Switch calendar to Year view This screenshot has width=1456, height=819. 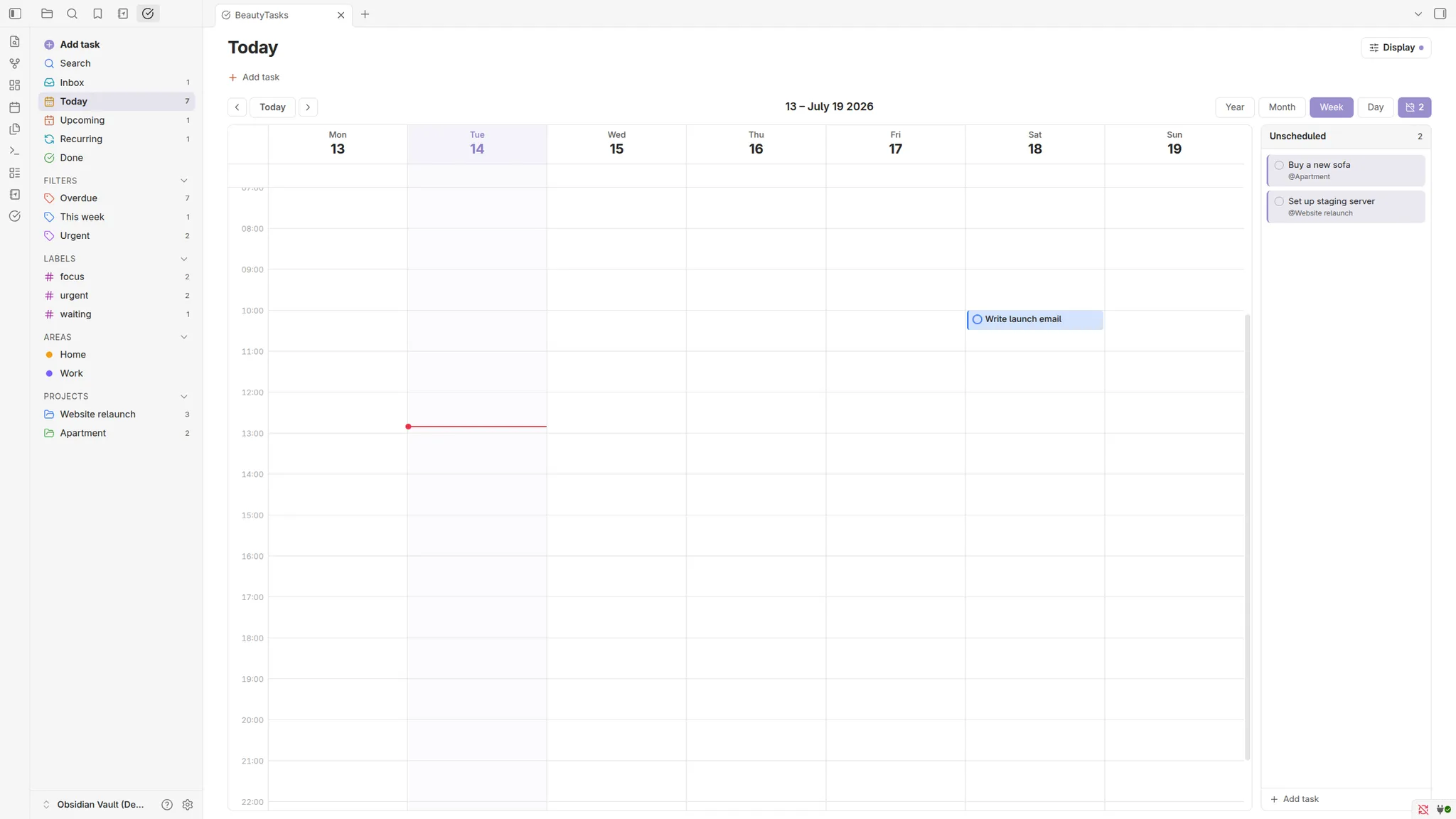pyautogui.click(x=1235, y=107)
